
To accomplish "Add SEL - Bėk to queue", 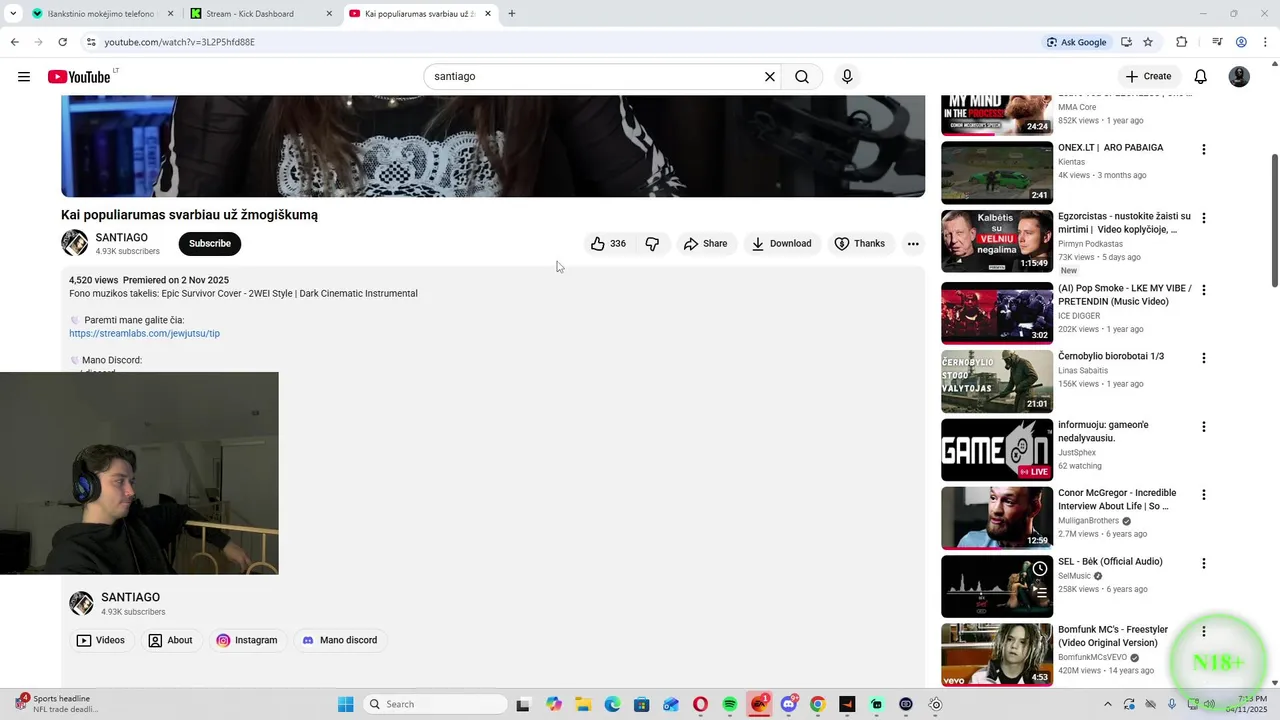I will click(x=1040, y=593).
